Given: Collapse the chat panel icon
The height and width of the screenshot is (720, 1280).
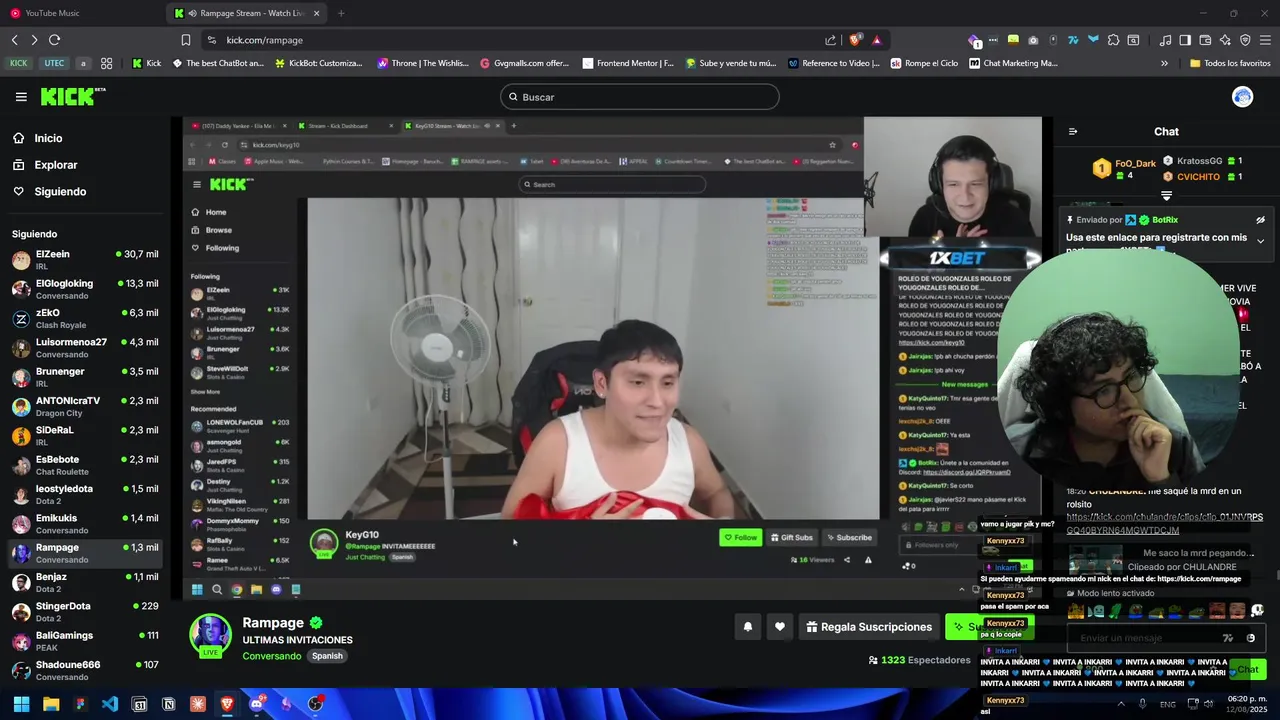Looking at the screenshot, I should pyautogui.click(x=1073, y=131).
